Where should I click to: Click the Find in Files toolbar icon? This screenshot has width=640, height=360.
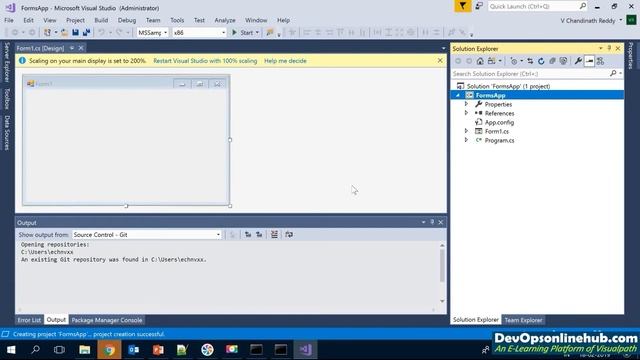tap(270, 32)
